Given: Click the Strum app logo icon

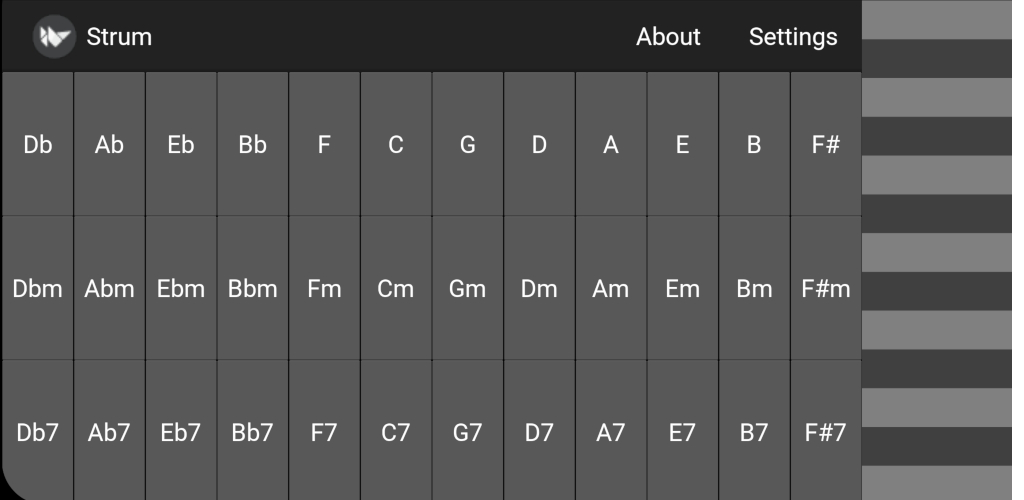Looking at the screenshot, I should (54, 37).
